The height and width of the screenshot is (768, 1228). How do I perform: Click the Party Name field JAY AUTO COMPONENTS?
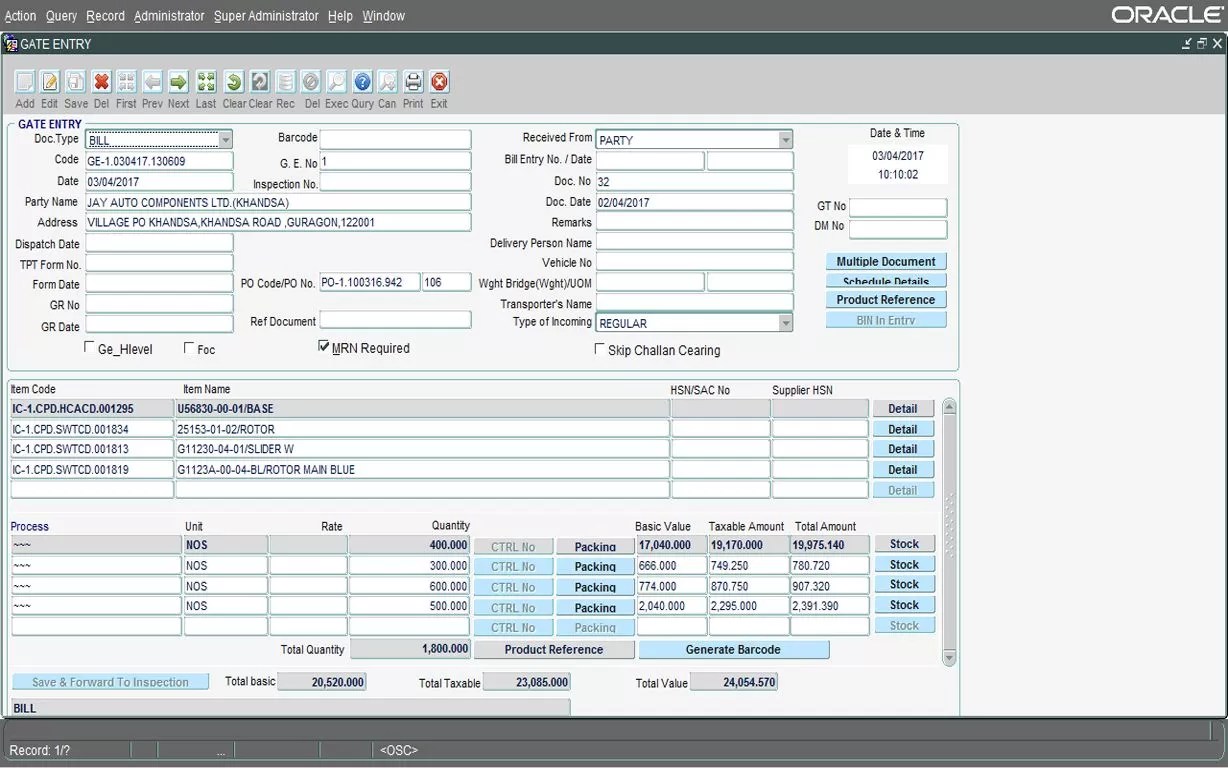click(x=278, y=202)
